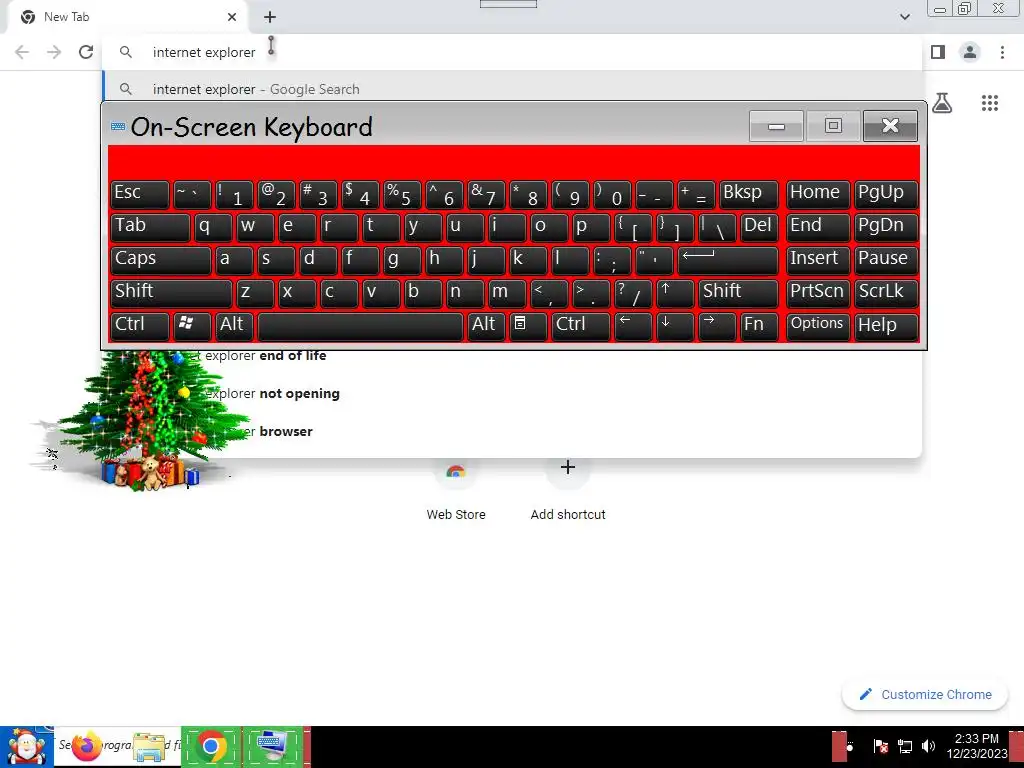Screen dimensions: 1024x768
Task: Open a new tab with the plus button
Action: (270, 17)
